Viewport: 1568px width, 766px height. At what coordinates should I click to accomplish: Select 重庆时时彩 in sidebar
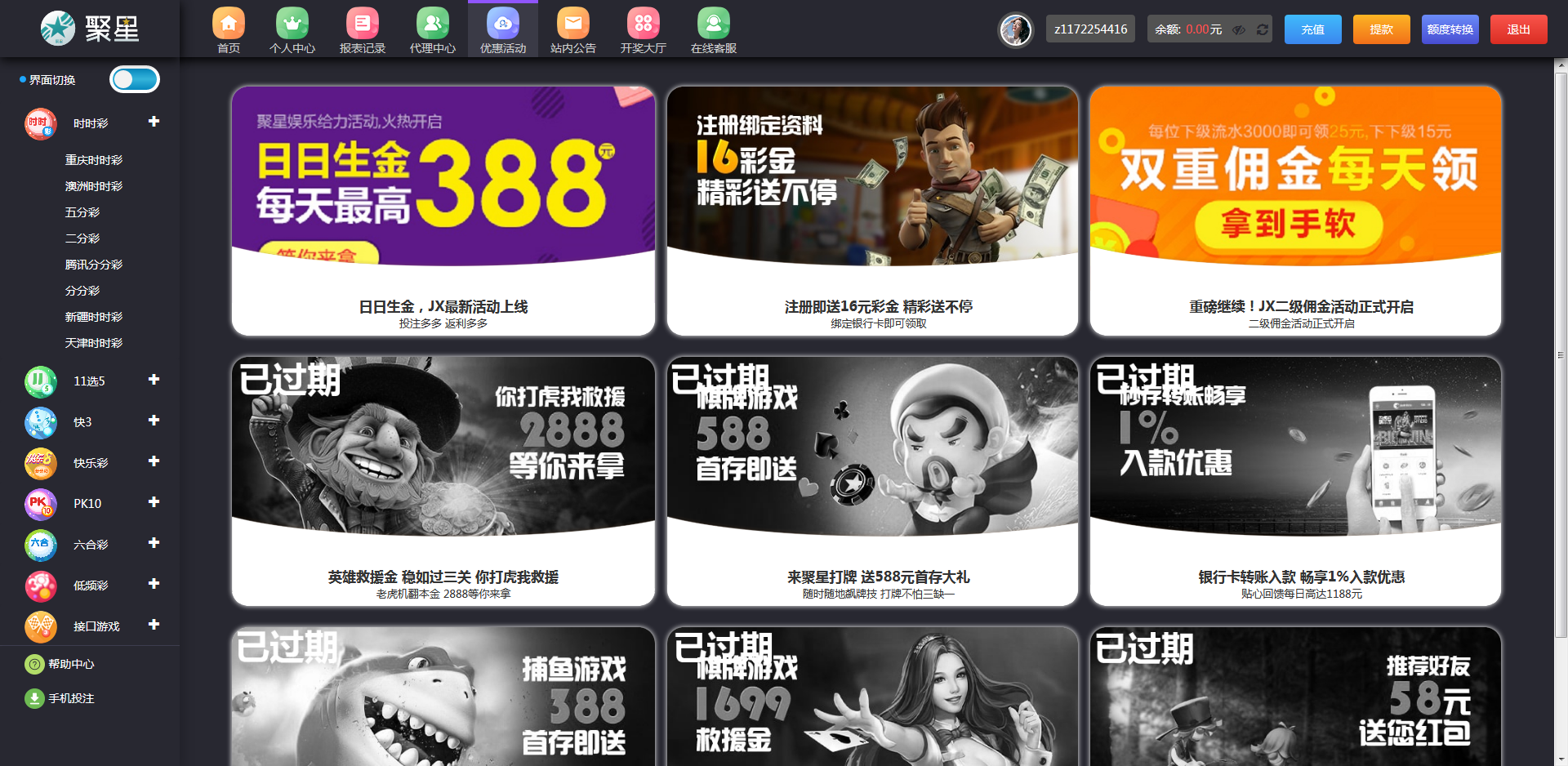pyautogui.click(x=94, y=160)
